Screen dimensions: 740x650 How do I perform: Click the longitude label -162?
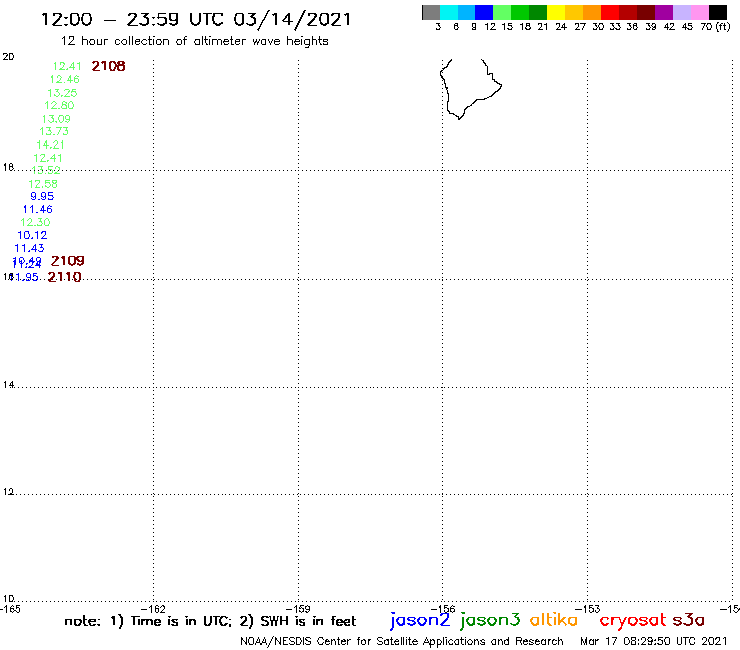click(154, 609)
